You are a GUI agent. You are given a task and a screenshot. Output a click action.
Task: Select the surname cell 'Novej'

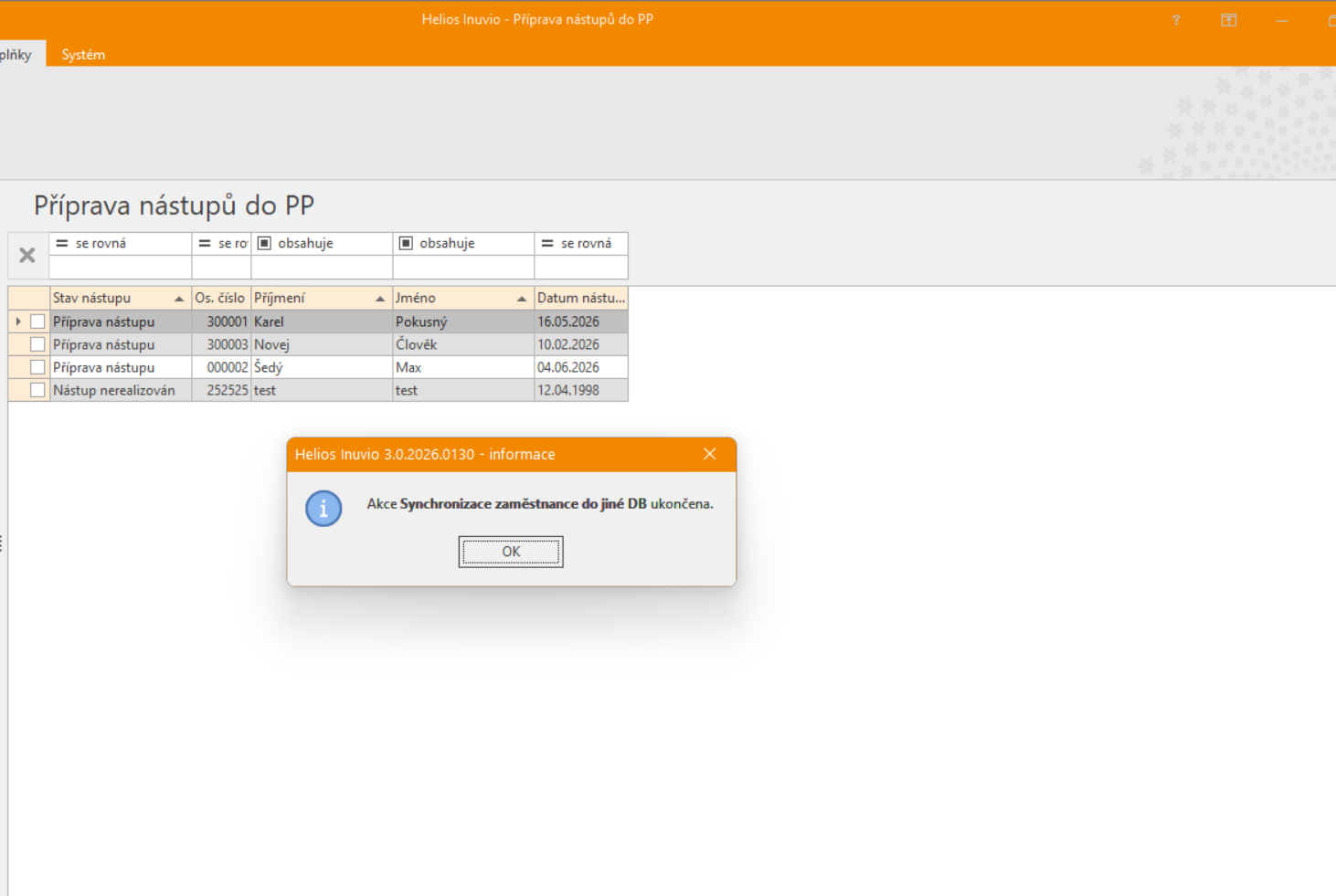(x=322, y=344)
